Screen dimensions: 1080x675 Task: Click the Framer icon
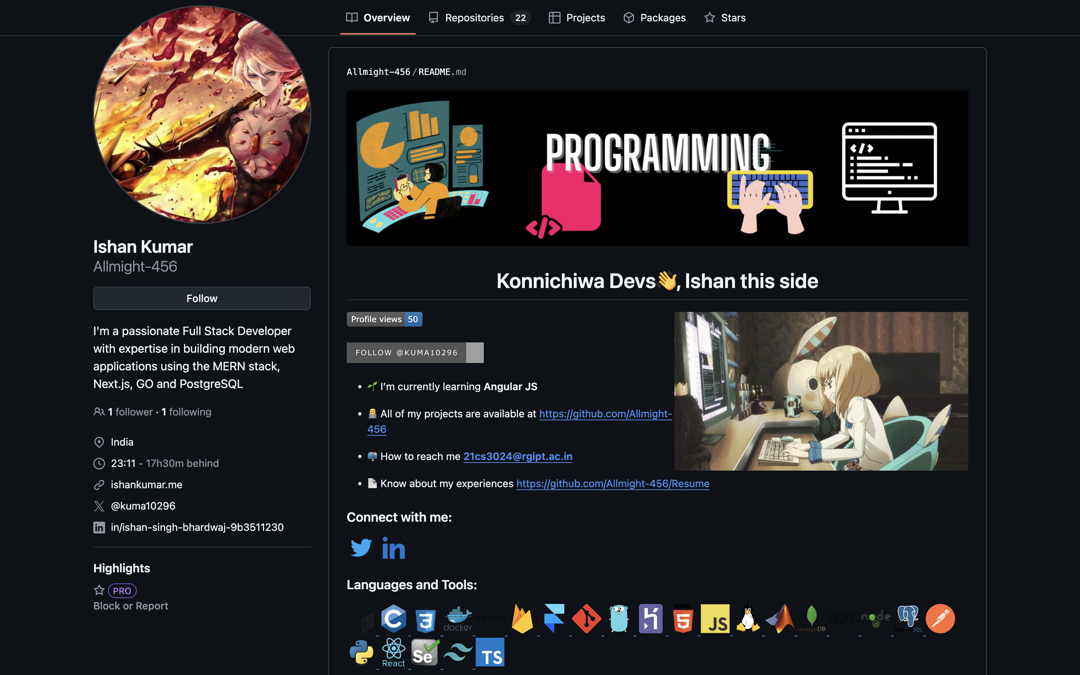554,619
